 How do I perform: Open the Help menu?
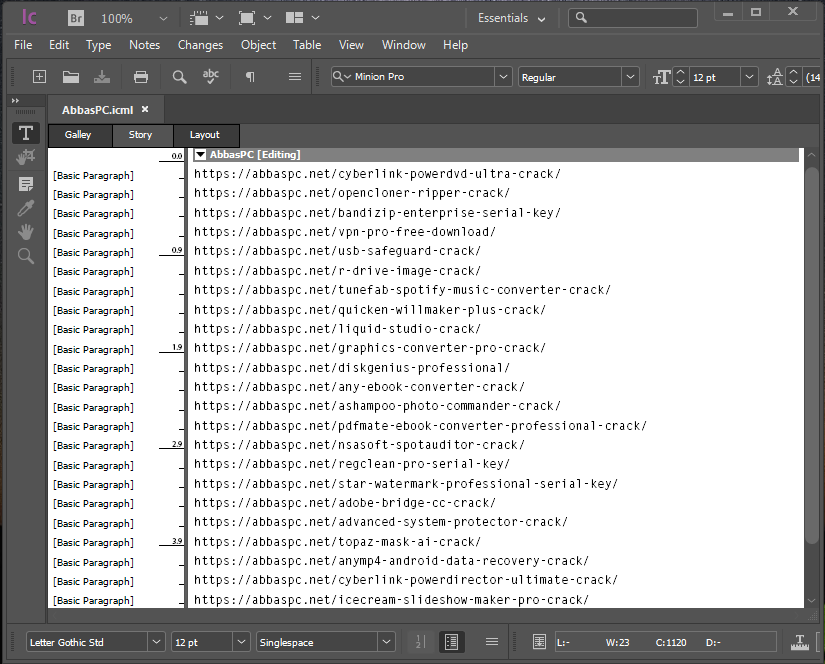(455, 45)
